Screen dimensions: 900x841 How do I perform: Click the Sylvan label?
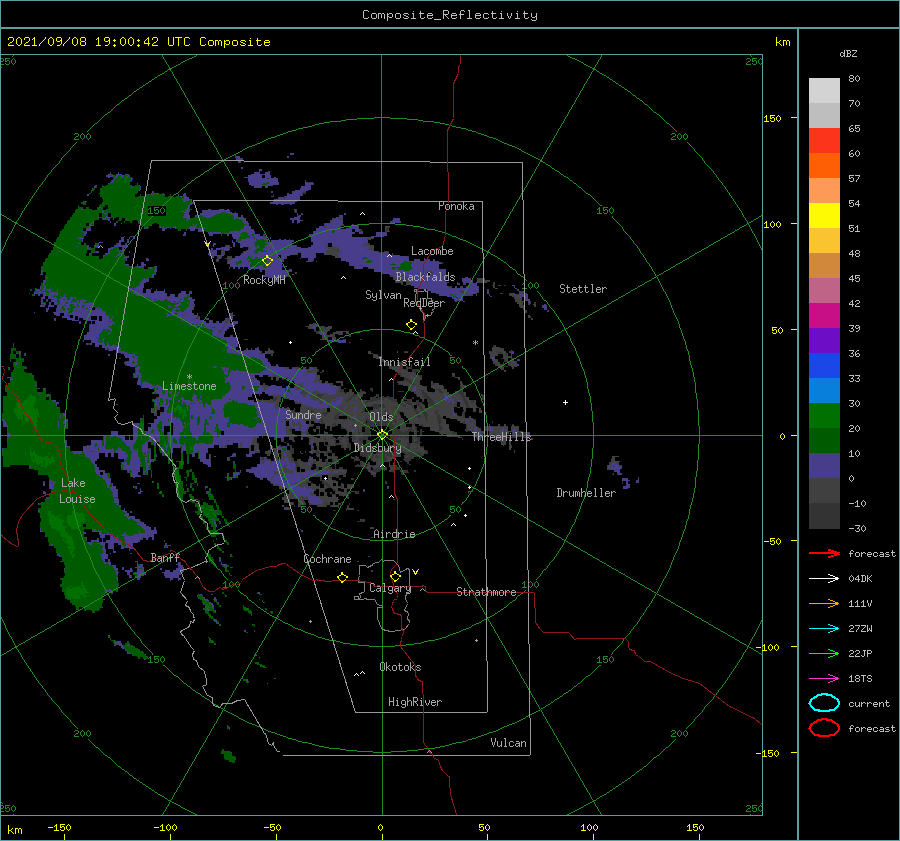pyautogui.click(x=383, y=295)
